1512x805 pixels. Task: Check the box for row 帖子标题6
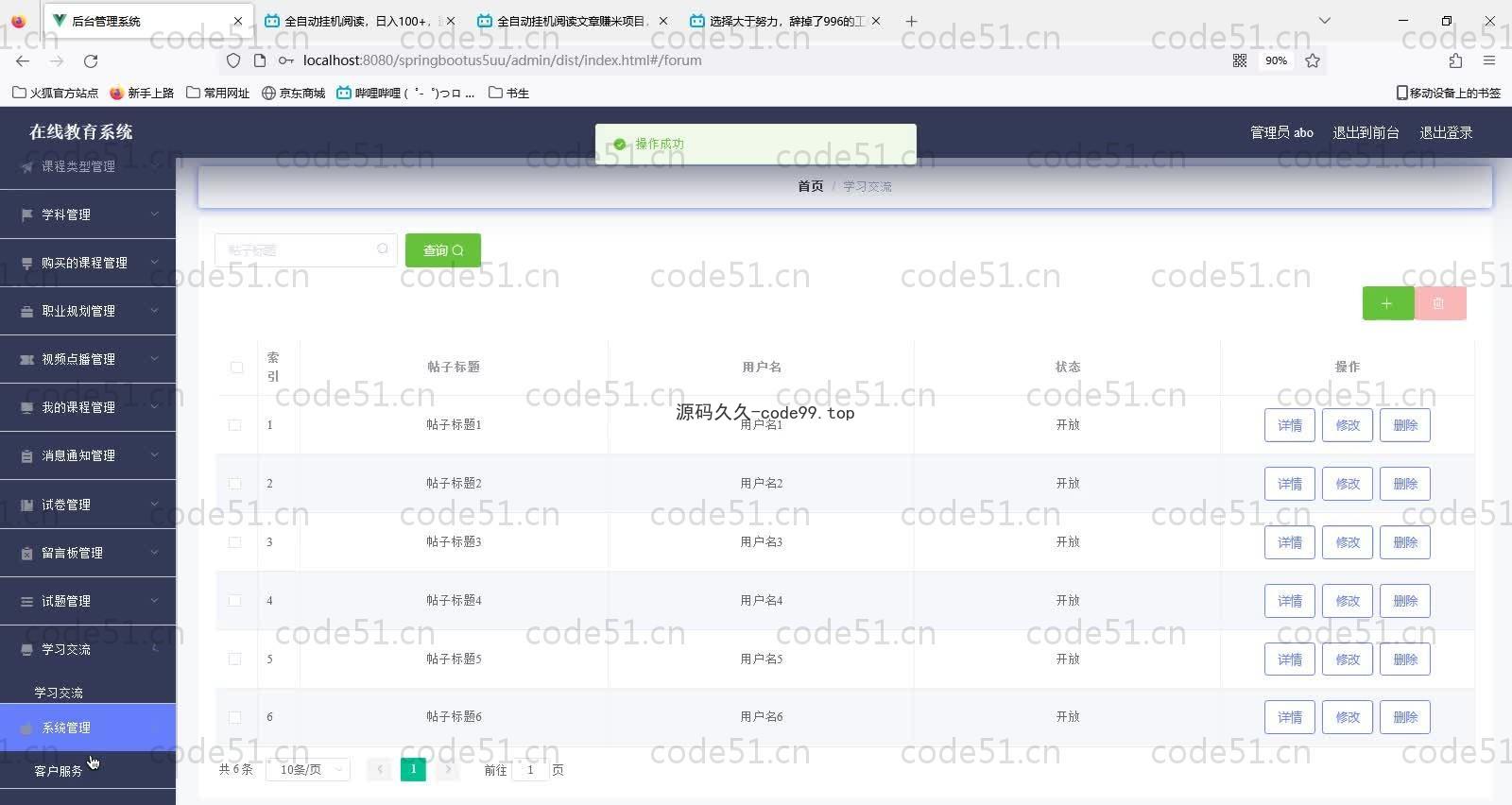coord(234,717)
